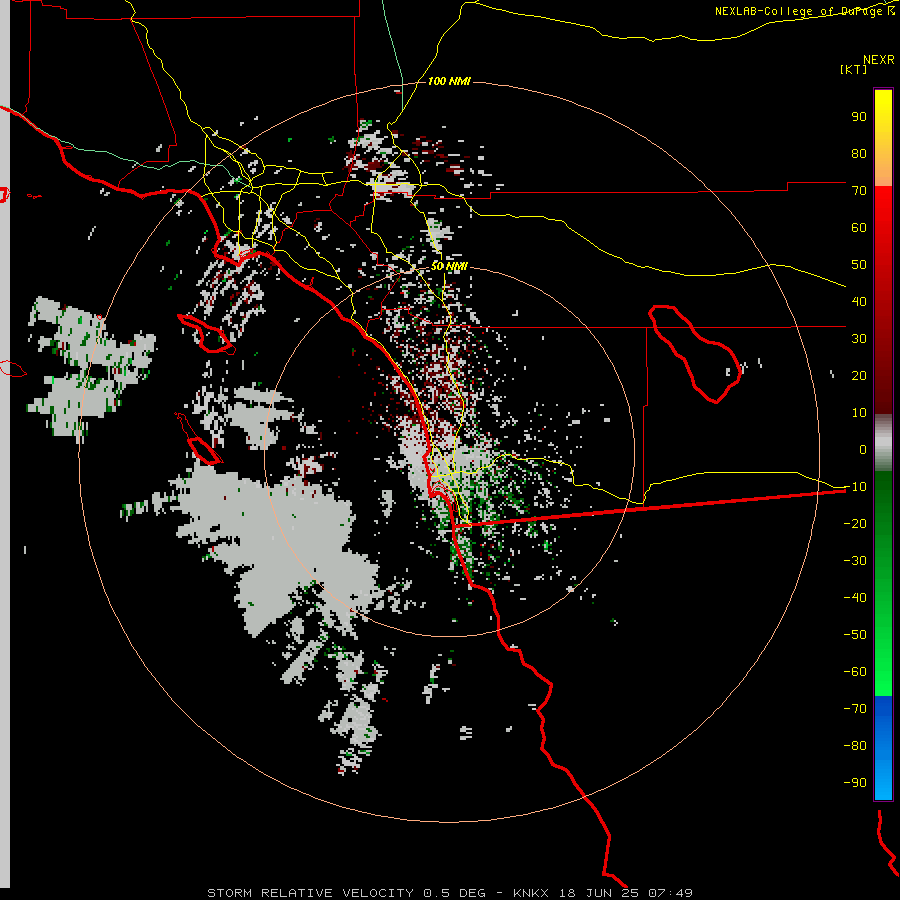Click the blue bottom segment of the colorbar
Viewport: 900px width, 900px height.
coord(883,747)
